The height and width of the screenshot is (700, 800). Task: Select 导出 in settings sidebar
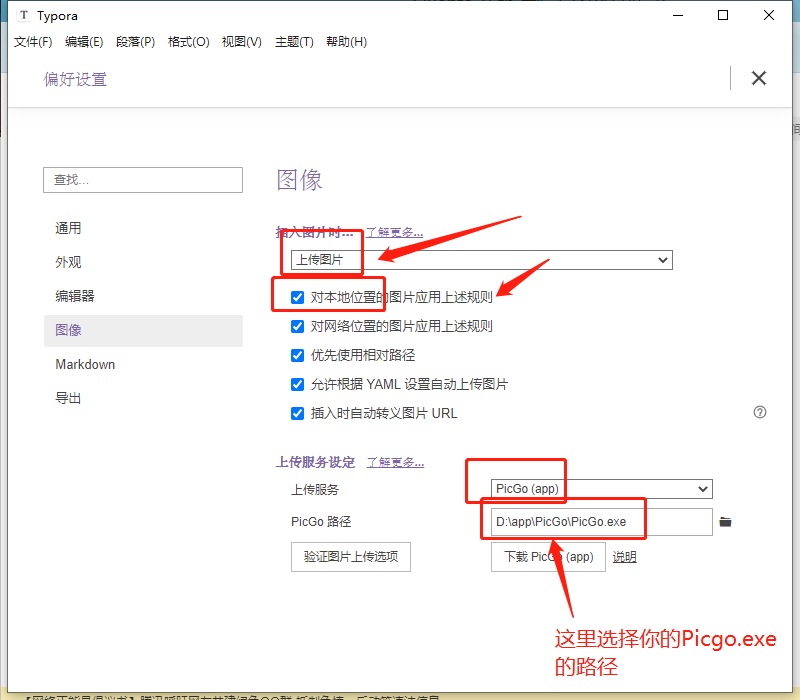(x=143, y=398)
